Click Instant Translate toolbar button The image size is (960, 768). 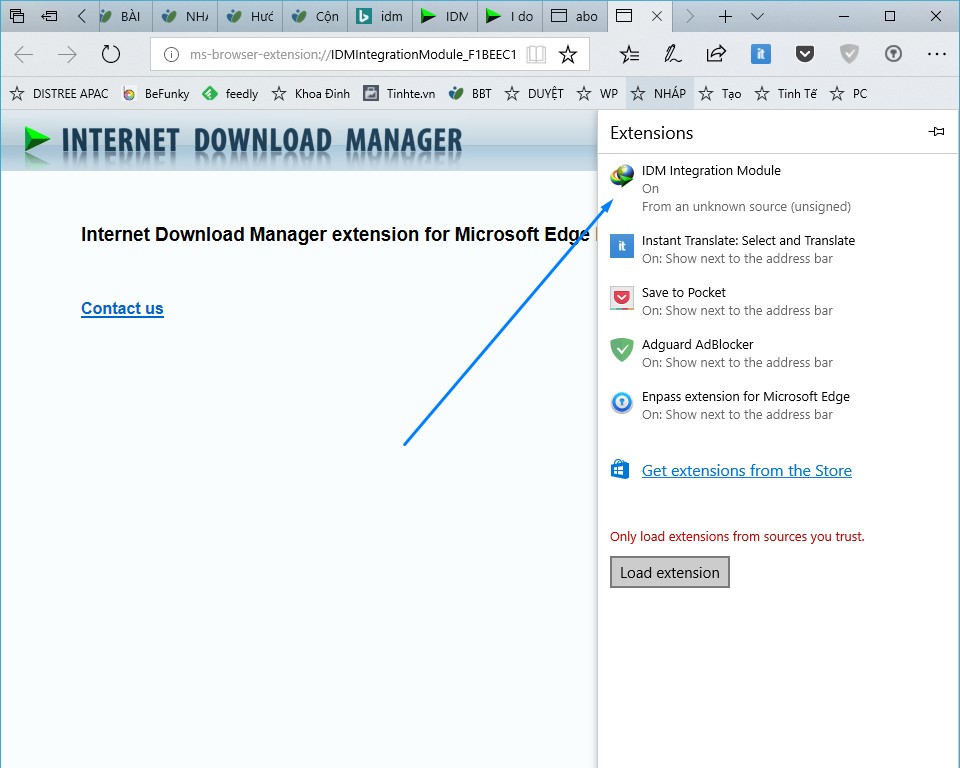tap(761, 55)
